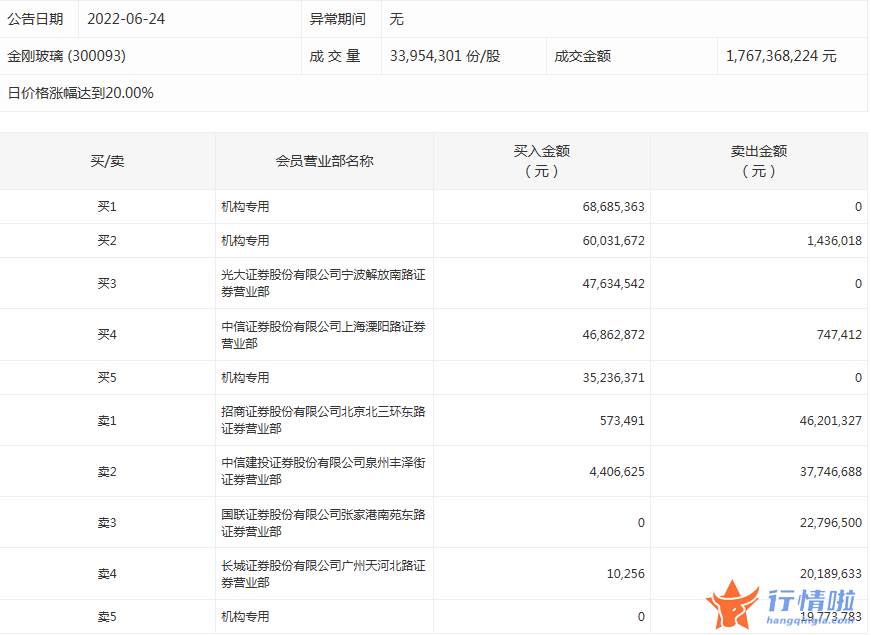Click 光大证券宁波解放南路 branch name
This screenshot has width=871, height=635.
click(323, 283)
